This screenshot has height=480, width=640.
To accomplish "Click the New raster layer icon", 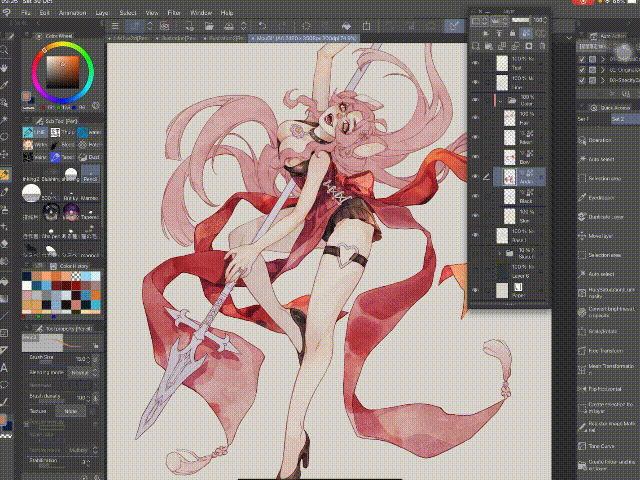I will pyautogui.click(x=476, y=46).
